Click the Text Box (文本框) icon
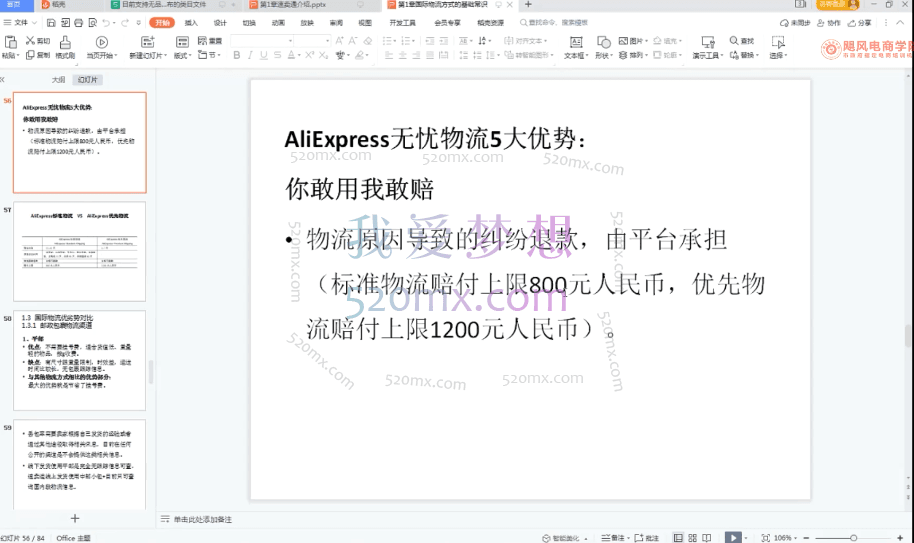This screenshot has height=543, width=914. point(576,42)
